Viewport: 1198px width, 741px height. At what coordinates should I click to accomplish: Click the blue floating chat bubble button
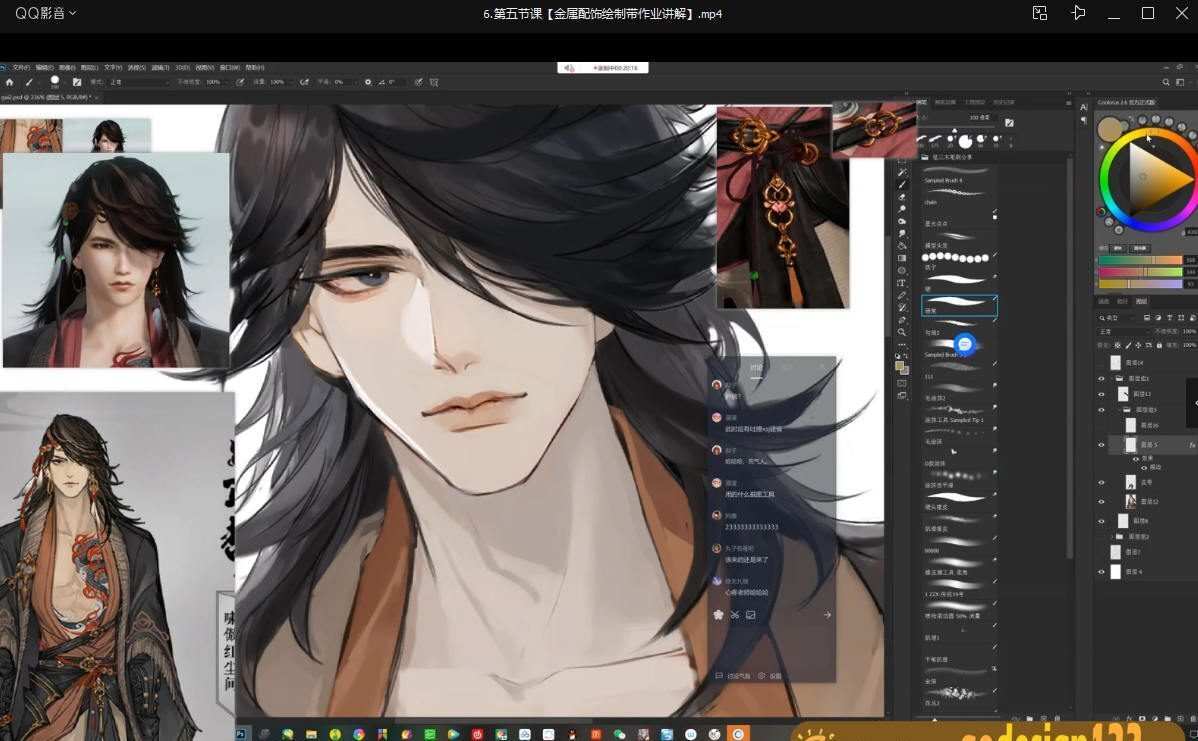point(965,344)
